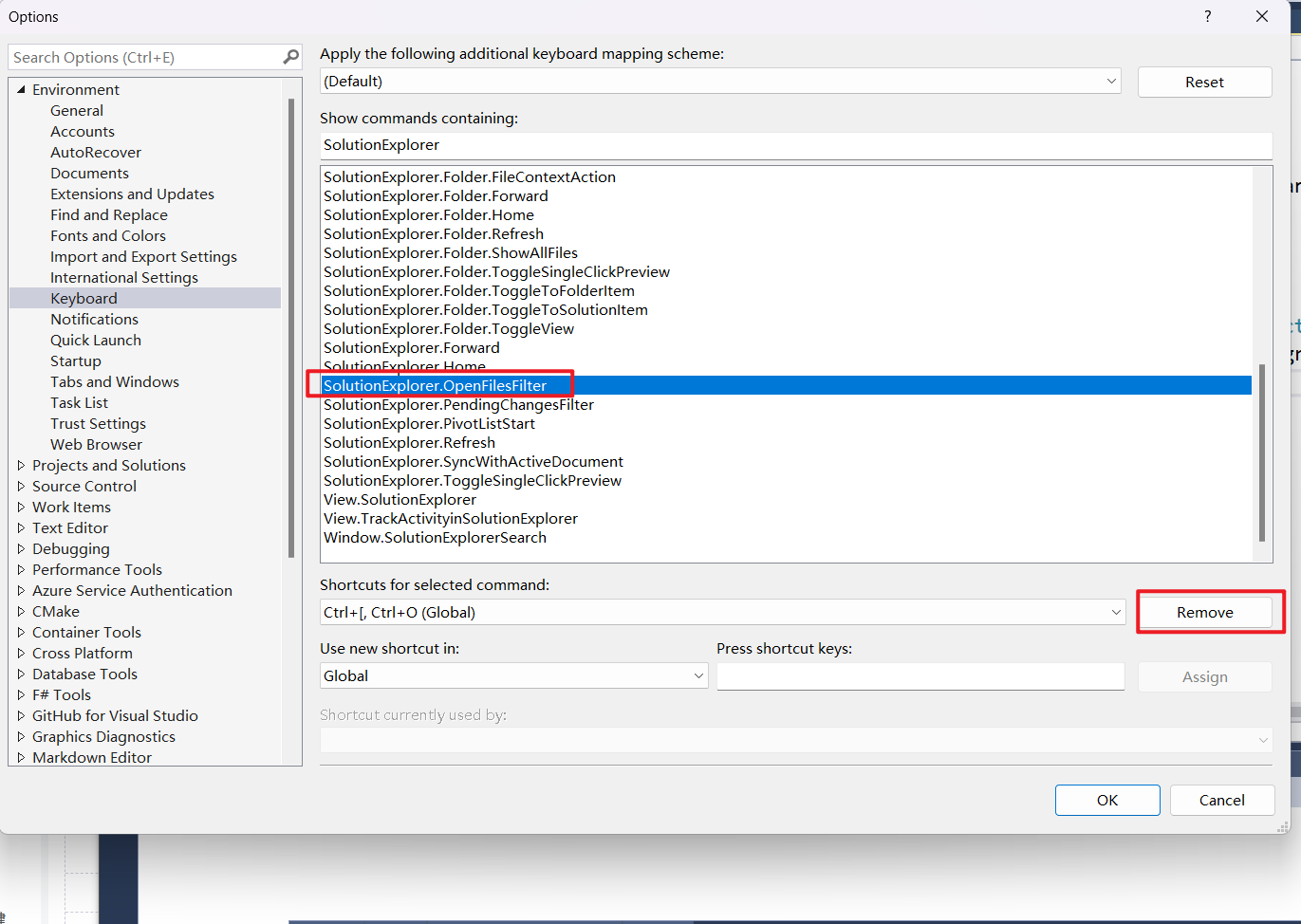
Task: Select Tabs and Windows settings page
Action: click(115, 381)
